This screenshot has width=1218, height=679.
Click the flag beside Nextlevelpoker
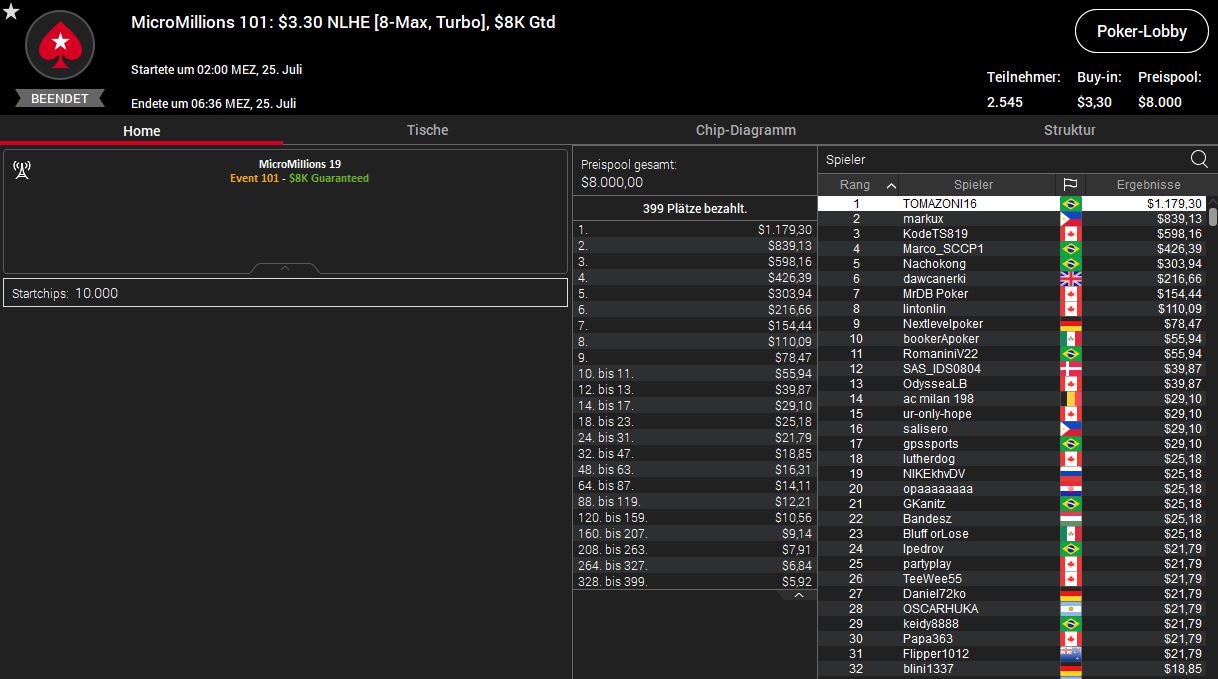[x=1070, y=324]
